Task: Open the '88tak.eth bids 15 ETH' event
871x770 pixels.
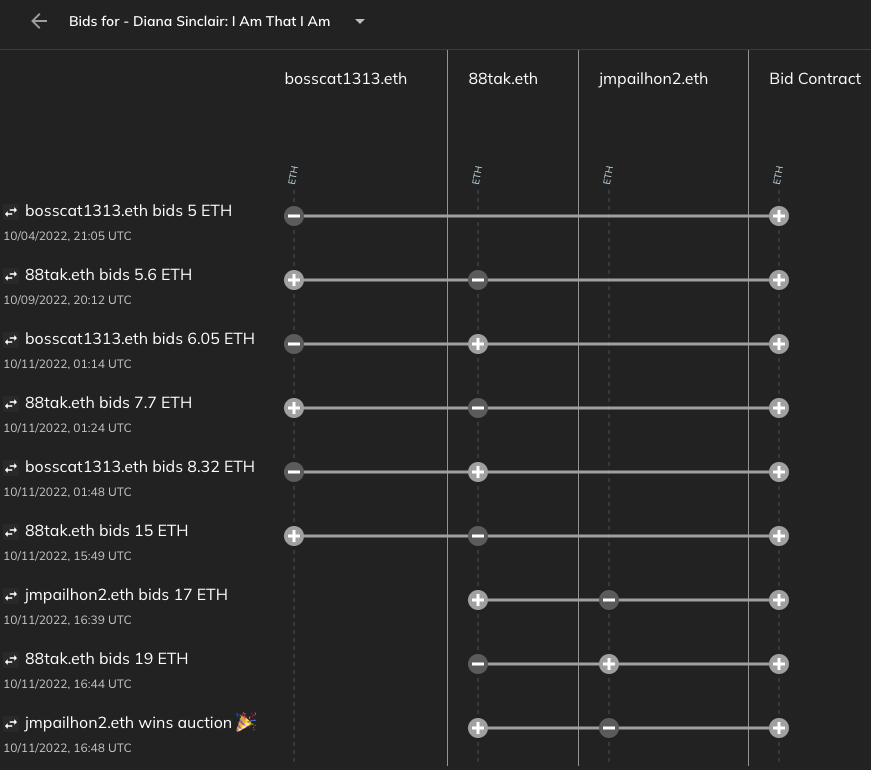Action: (106, 531)
